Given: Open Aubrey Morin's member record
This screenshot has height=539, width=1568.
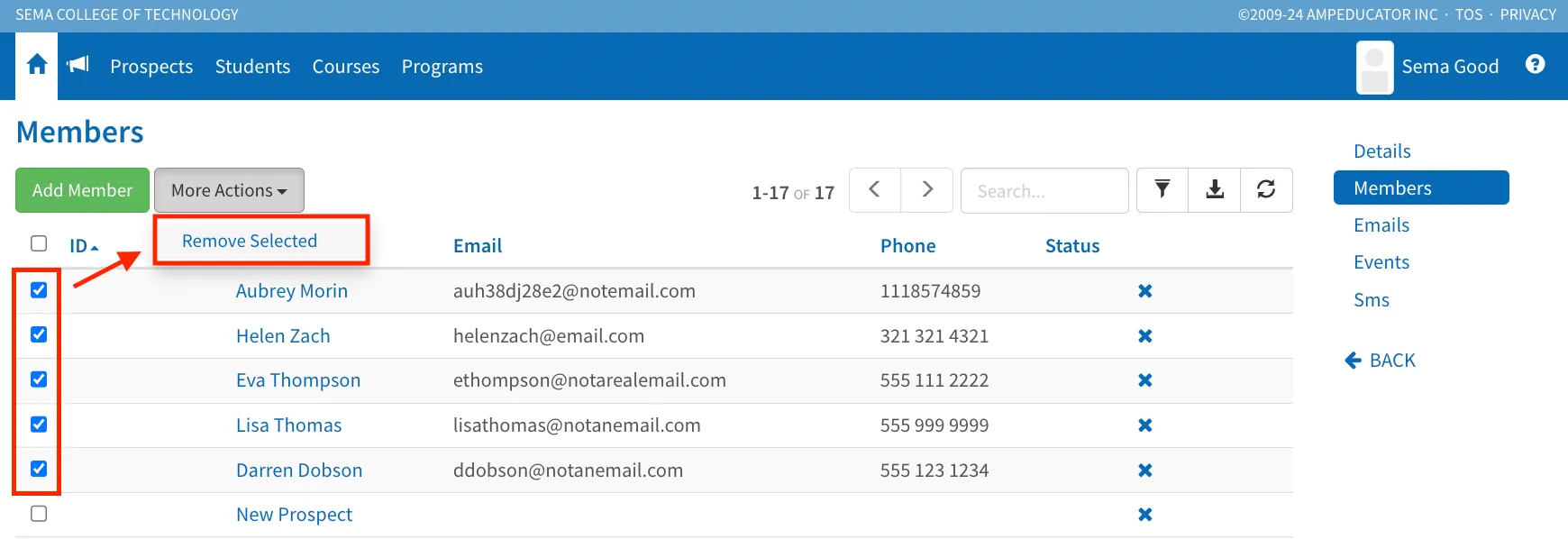Looking at the screenshot, I should (292, 291).
